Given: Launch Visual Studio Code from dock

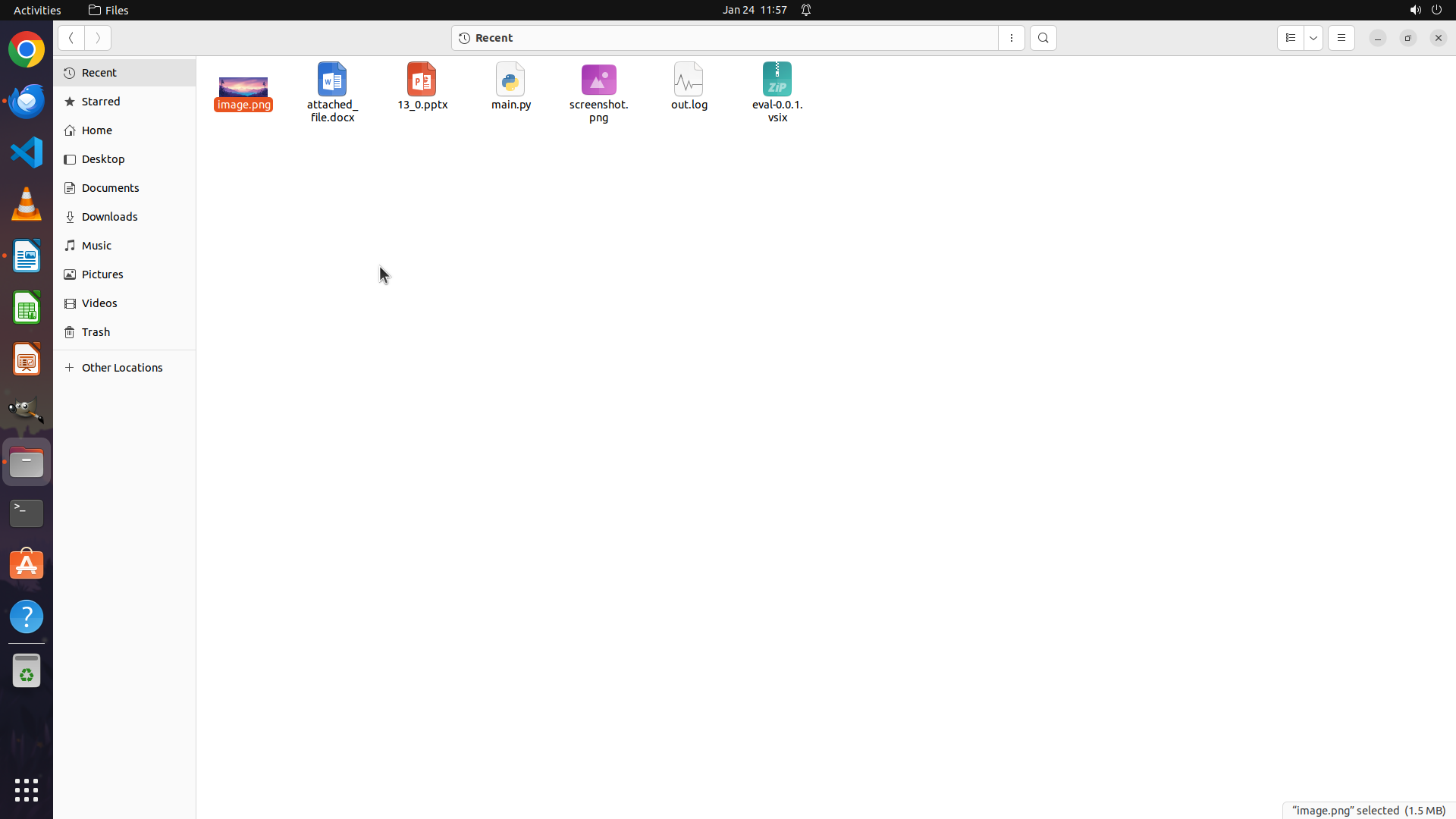Looking at the screenshot, I should point(27,152).
